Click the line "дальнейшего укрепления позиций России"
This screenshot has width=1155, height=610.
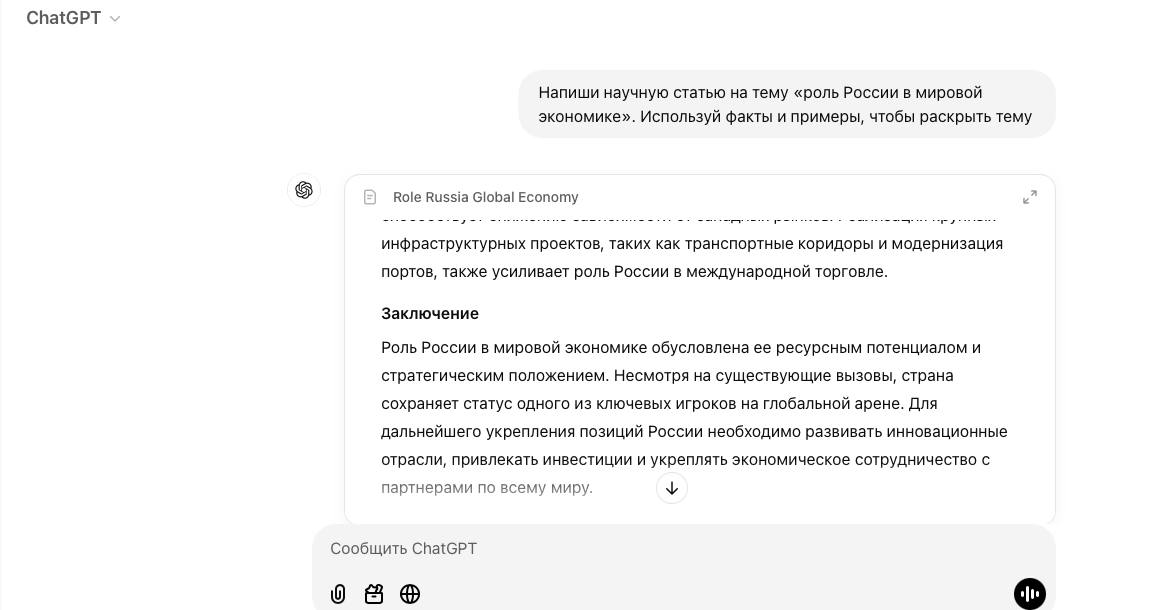(694, 432)
